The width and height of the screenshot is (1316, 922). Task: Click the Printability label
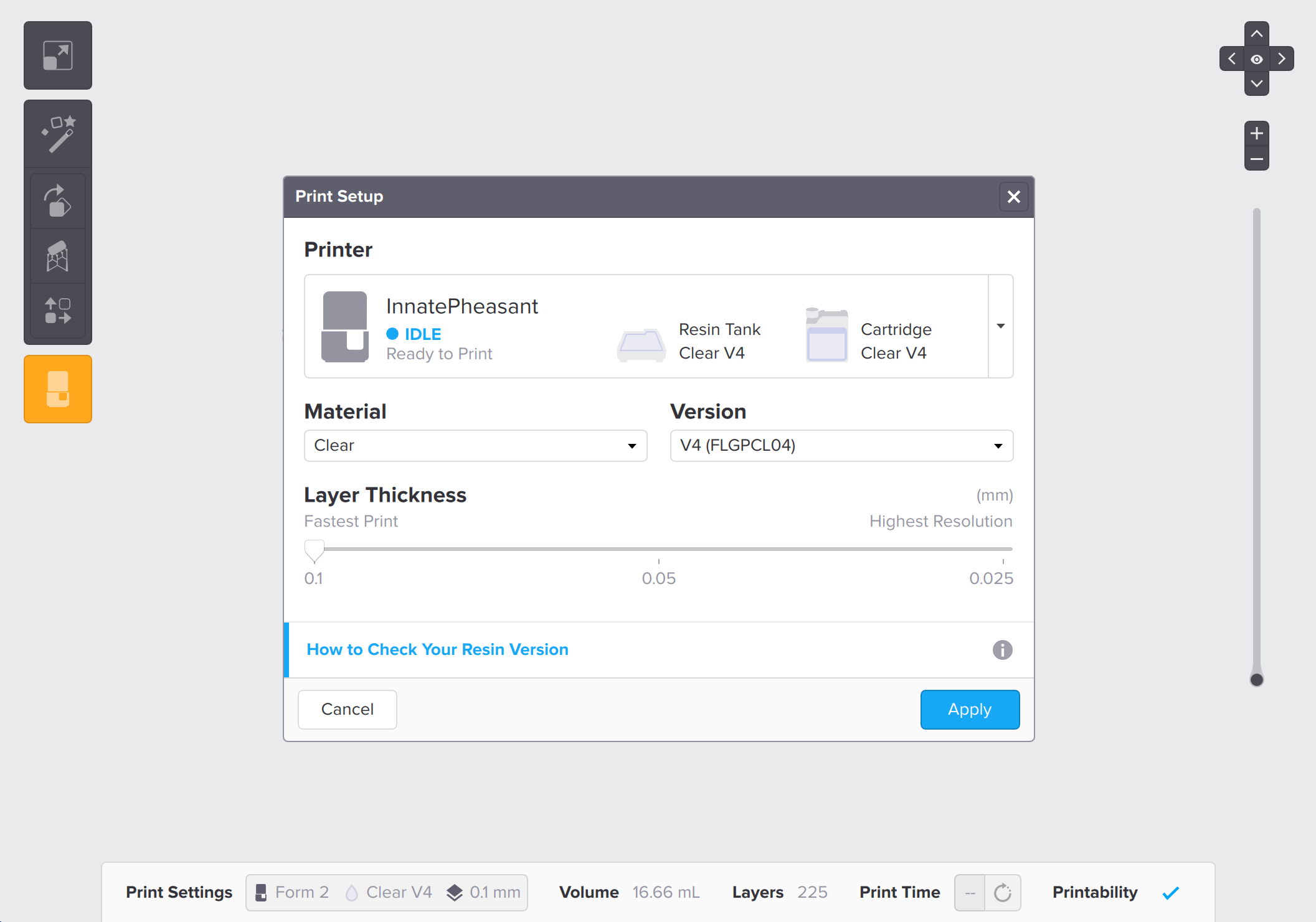point(1095,893)
